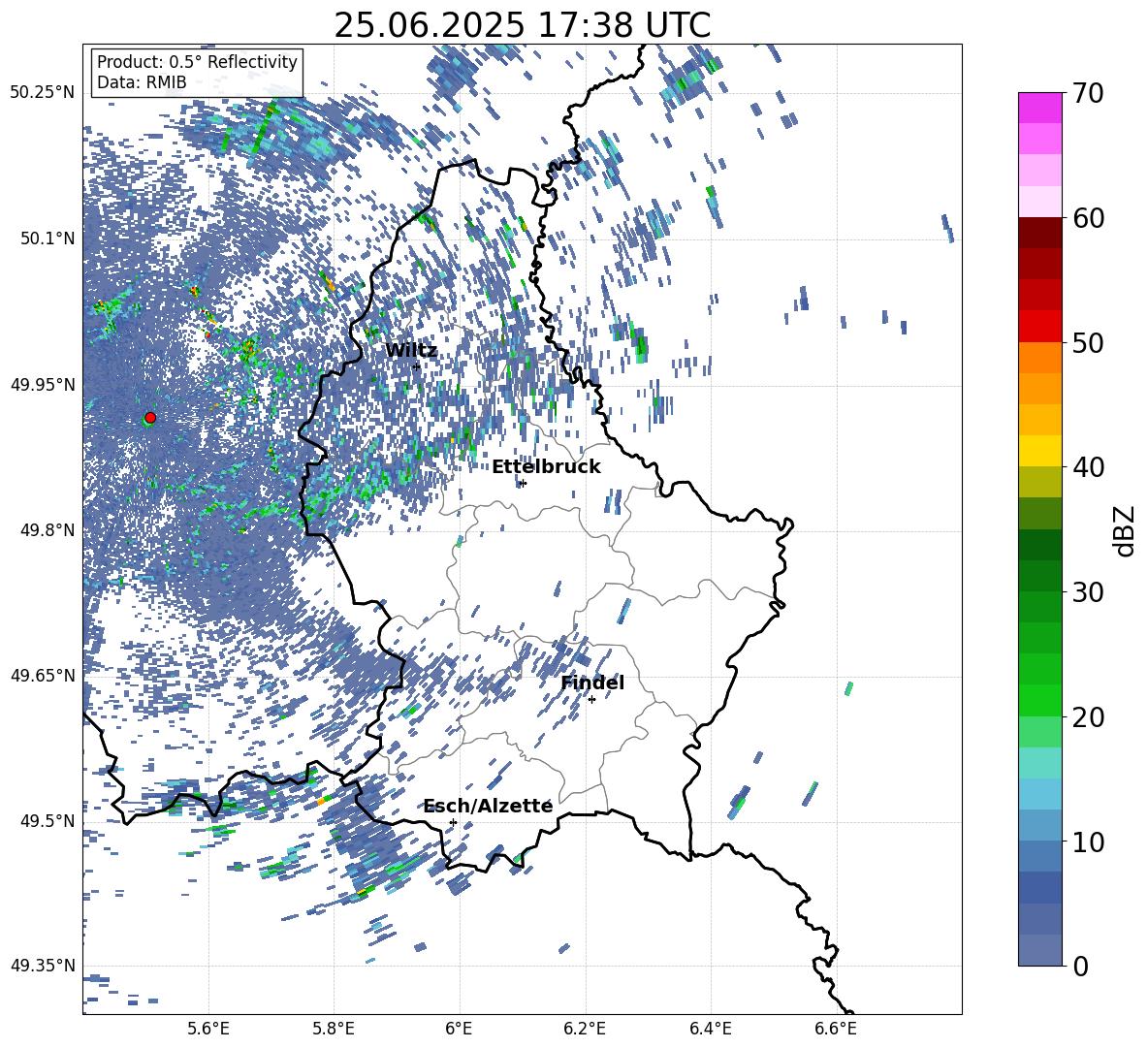The height and width of the screenshot is (1048, 1148).
Task: Click the Ettelbruck city label
Action: 546,466
